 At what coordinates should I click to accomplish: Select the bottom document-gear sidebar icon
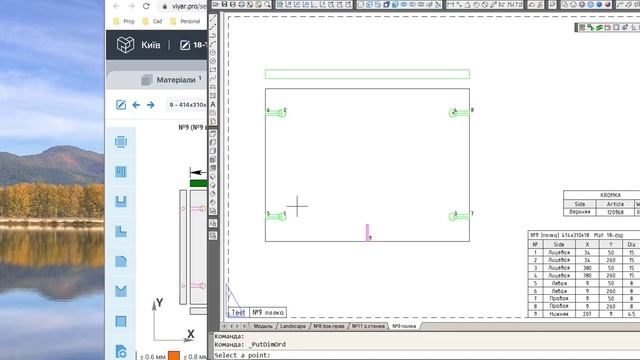pyautogui.click(x=121, y=351)
